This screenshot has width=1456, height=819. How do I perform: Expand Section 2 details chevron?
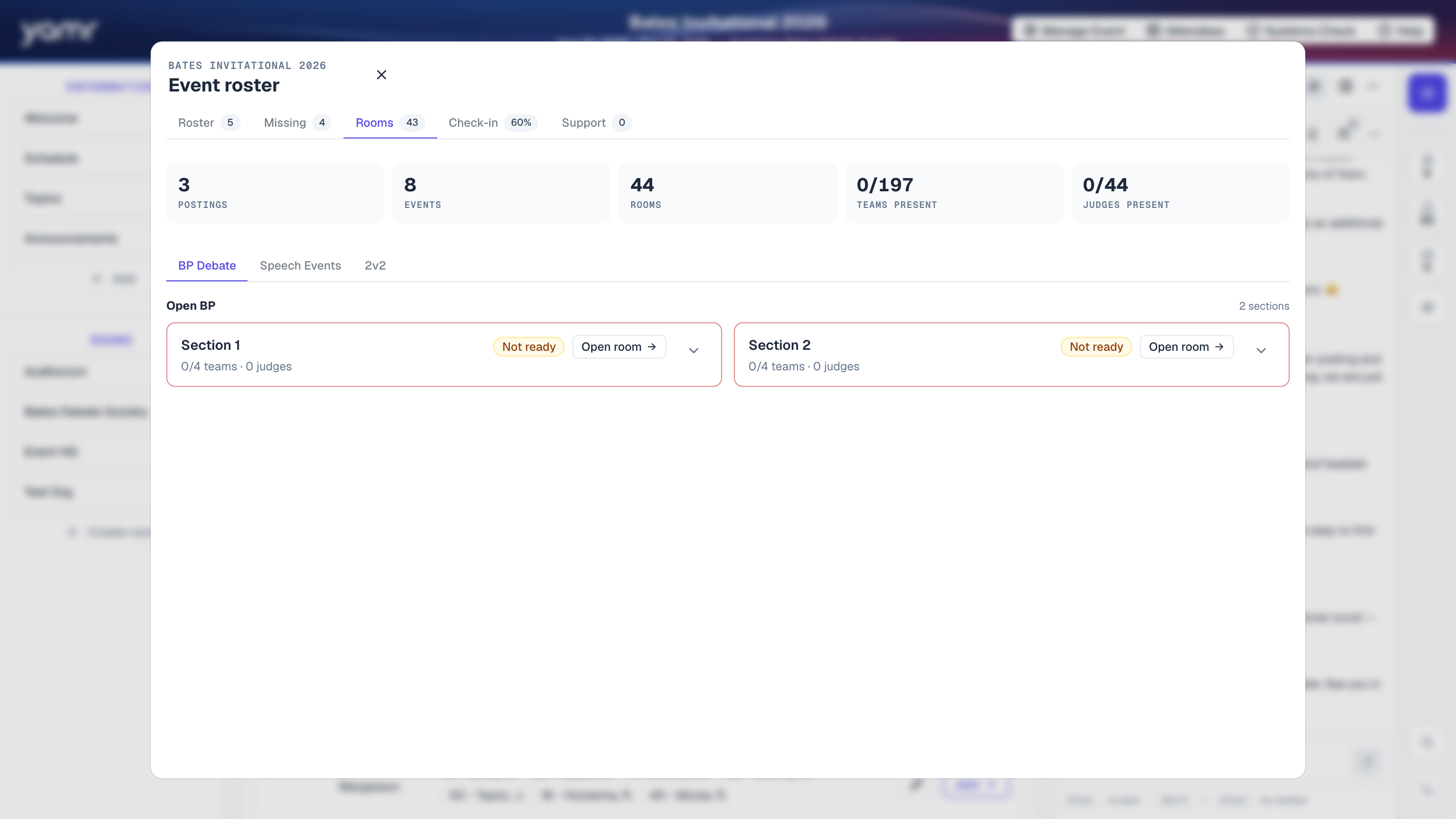click(1261, 350)
